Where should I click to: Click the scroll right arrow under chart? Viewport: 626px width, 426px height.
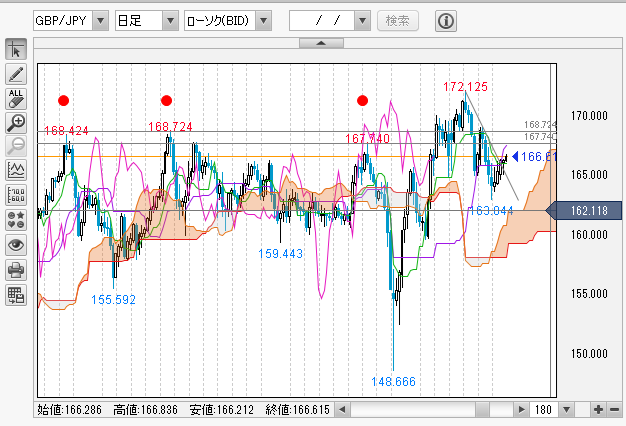pos(521,410)
